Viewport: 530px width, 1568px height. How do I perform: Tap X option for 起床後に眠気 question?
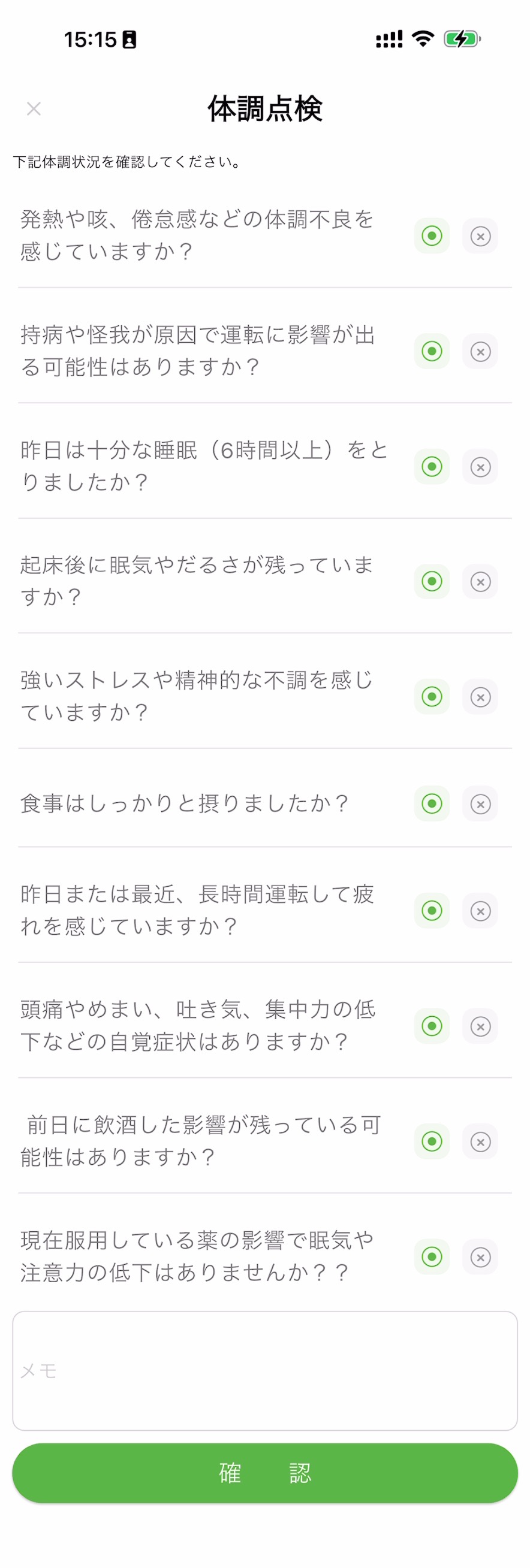(480, 581)
